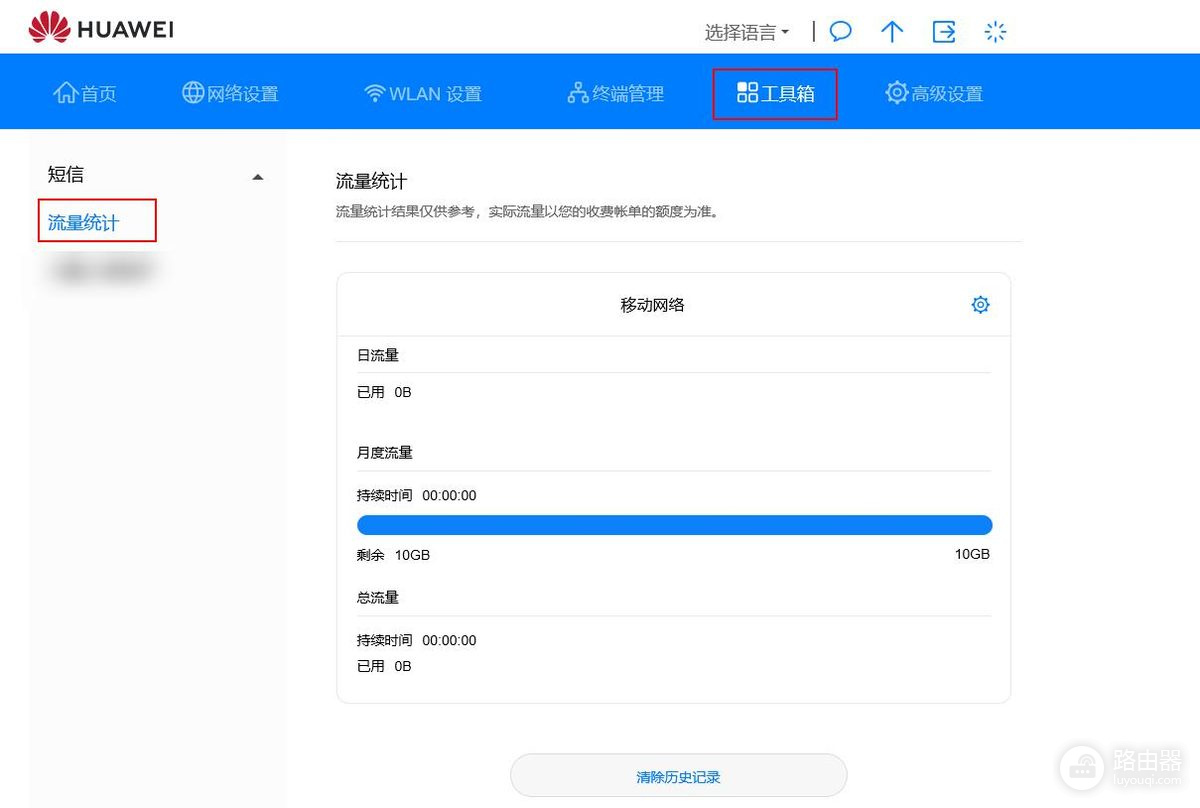
Task: Select 流量统计 in the sidebar
Action: click(x=83, y=222)
